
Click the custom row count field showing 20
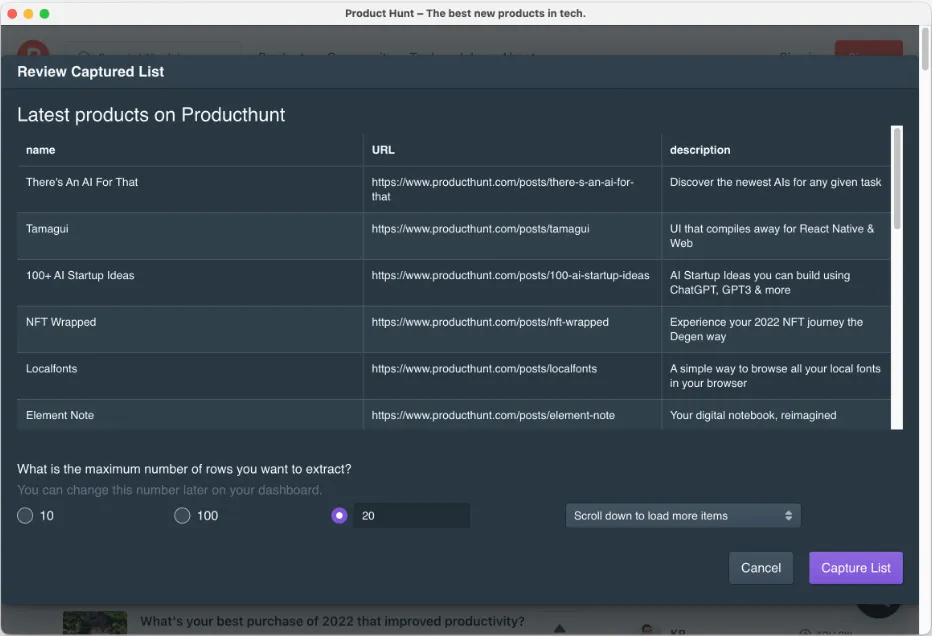(x=411, y=515)
